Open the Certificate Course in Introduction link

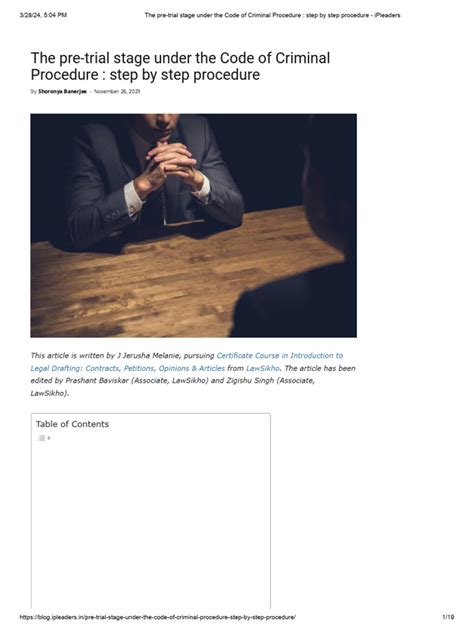point(280,356)
